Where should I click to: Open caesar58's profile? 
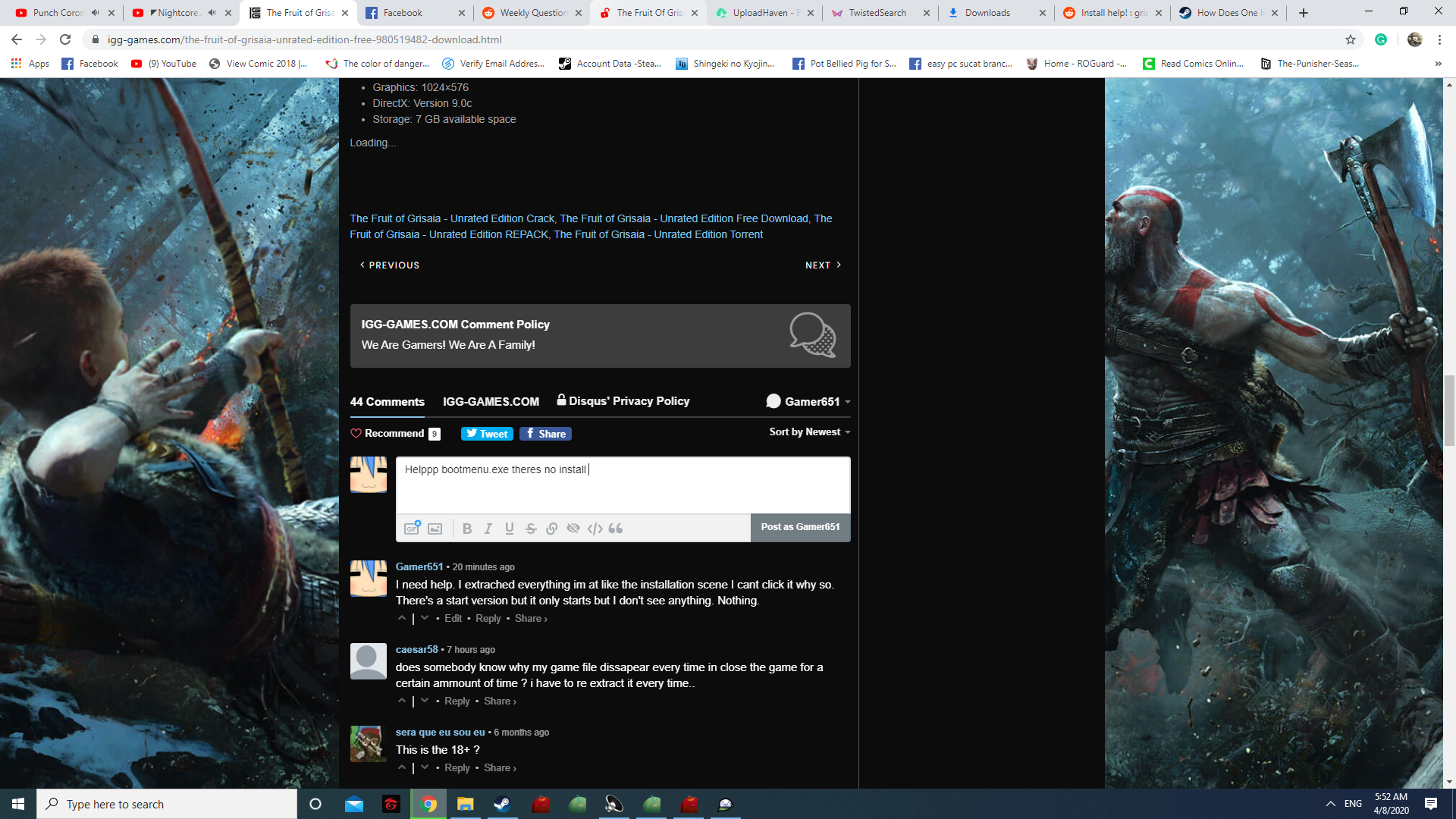[x=416, y=650]
